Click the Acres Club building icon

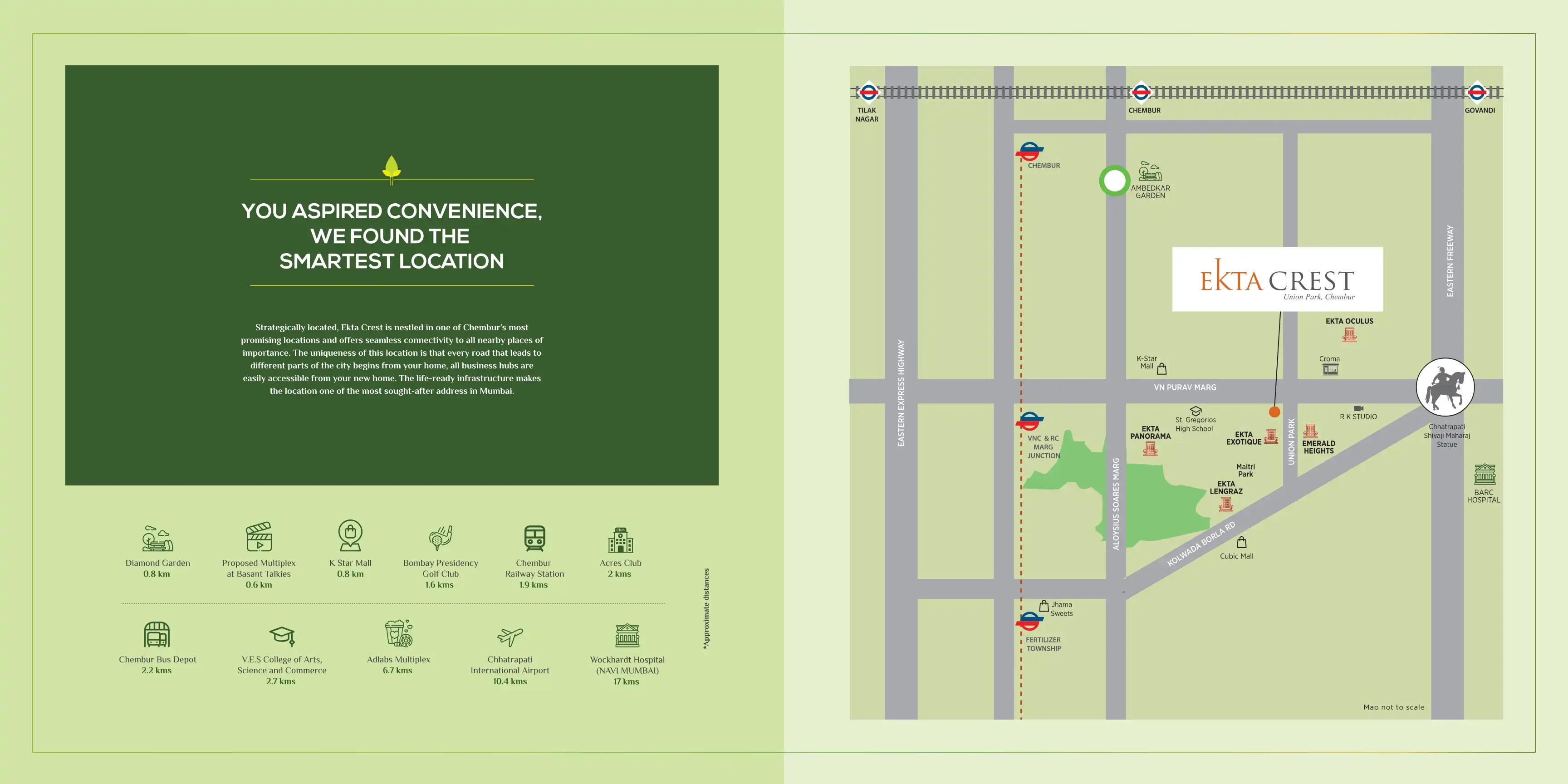tap(620, 540)
